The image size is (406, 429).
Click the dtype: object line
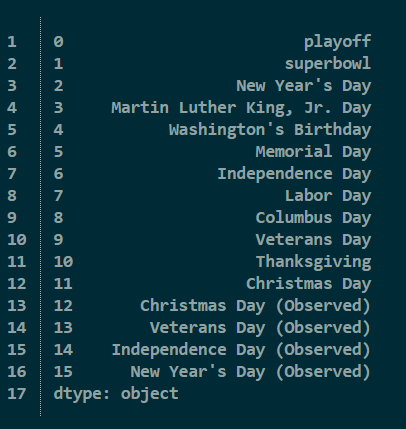coord(116,394)
